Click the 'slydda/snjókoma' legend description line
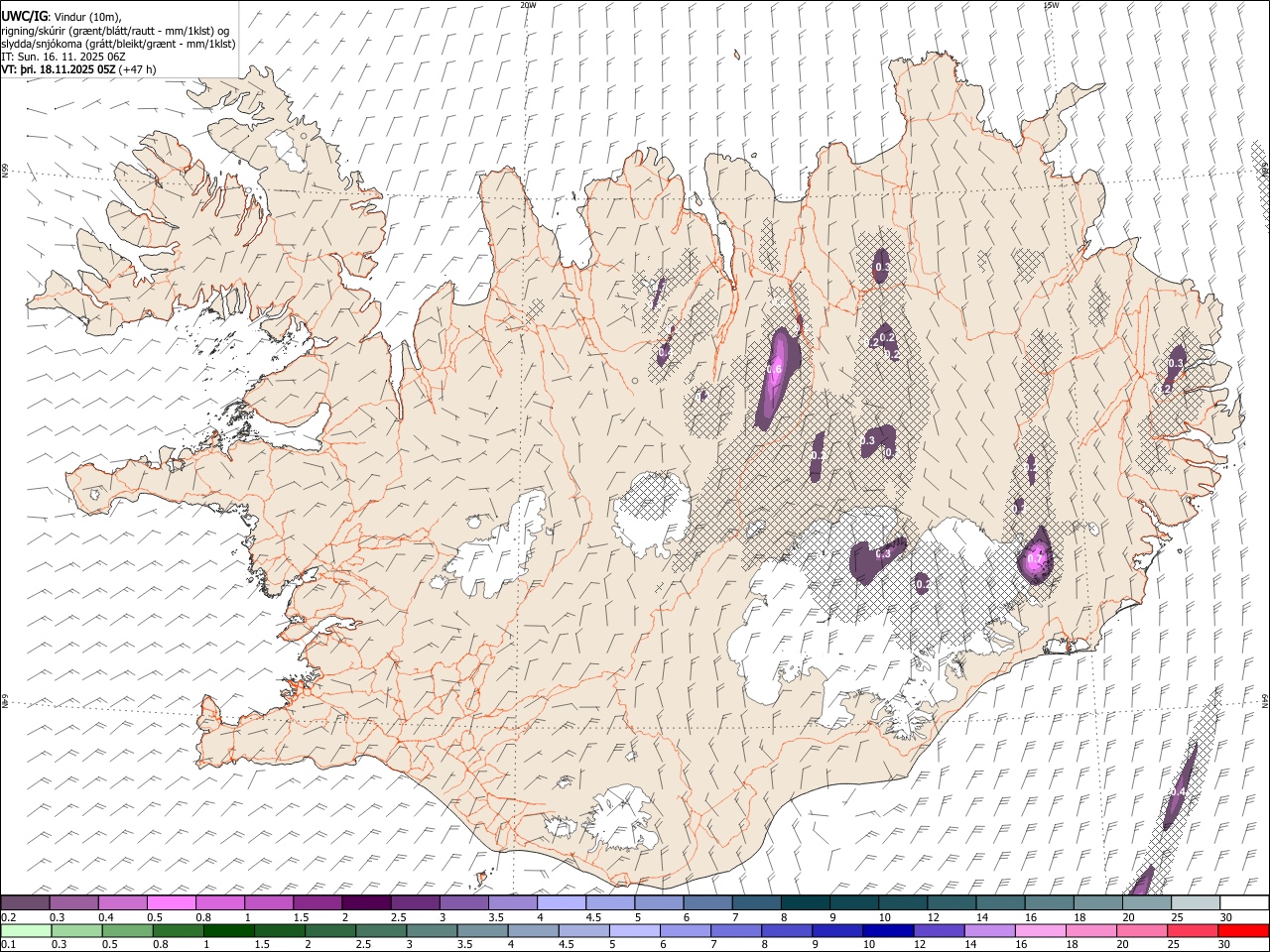The height and width of the screenshot is (952, 1270). pyautogui.click(x=118, y=44)
